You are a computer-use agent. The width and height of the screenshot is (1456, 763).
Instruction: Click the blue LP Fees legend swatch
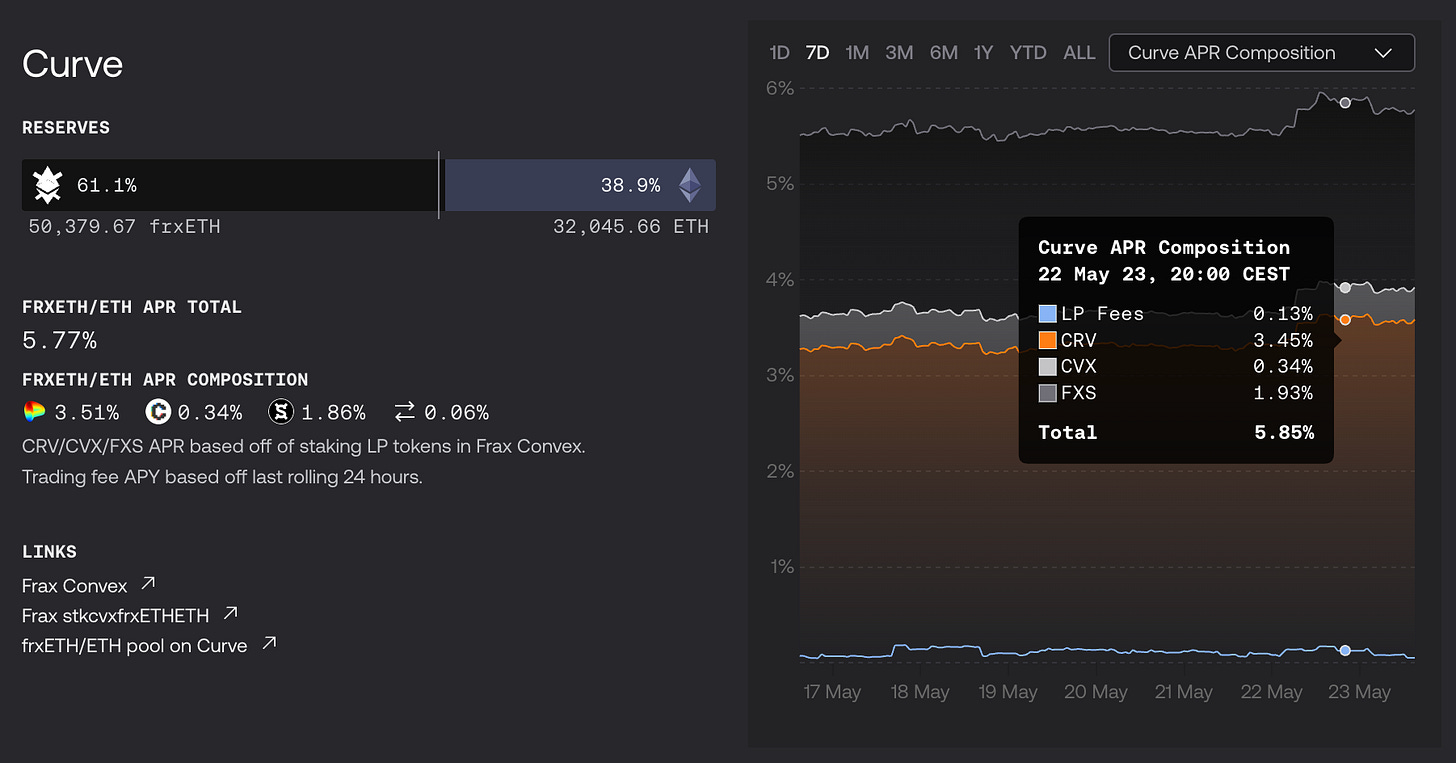tap(1047, 314)
